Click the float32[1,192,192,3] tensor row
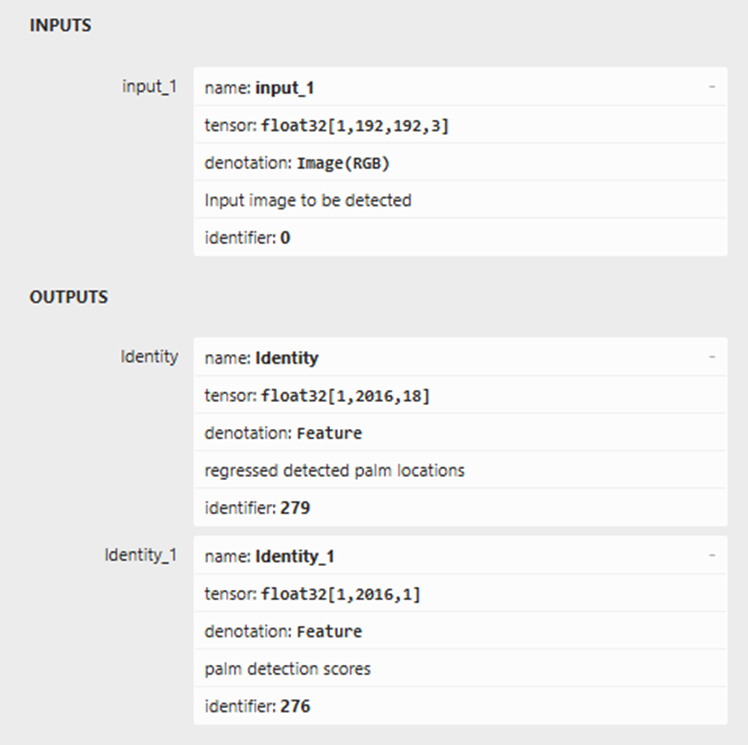Screen dimensions: 748x745 pos(460,125)
